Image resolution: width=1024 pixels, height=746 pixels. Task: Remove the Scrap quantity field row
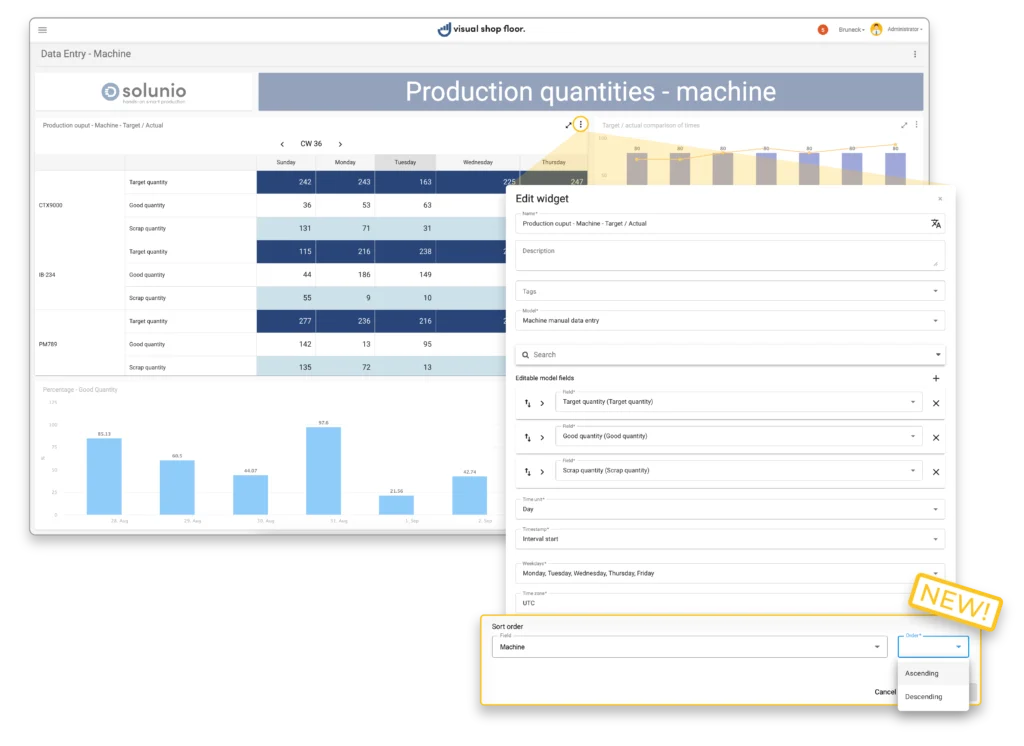click(936, 472)
